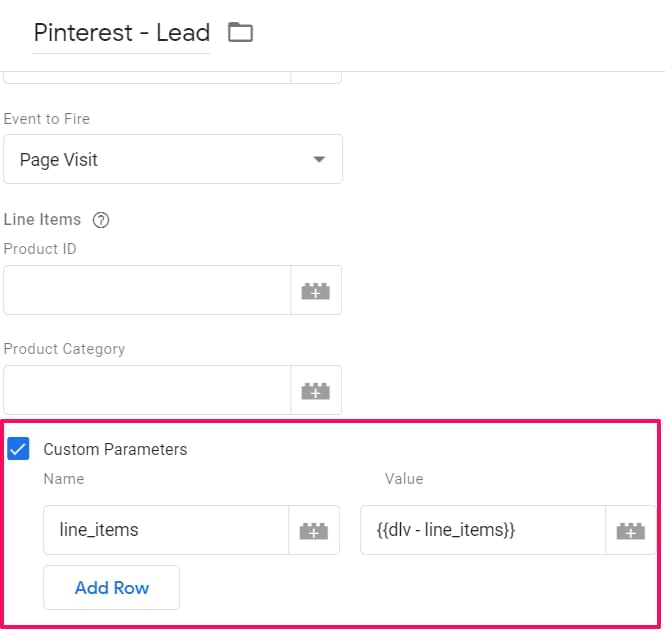Viewport: 665px width, 636px height.
Task: Click the Value column header
Action: (x=404, y=479)
